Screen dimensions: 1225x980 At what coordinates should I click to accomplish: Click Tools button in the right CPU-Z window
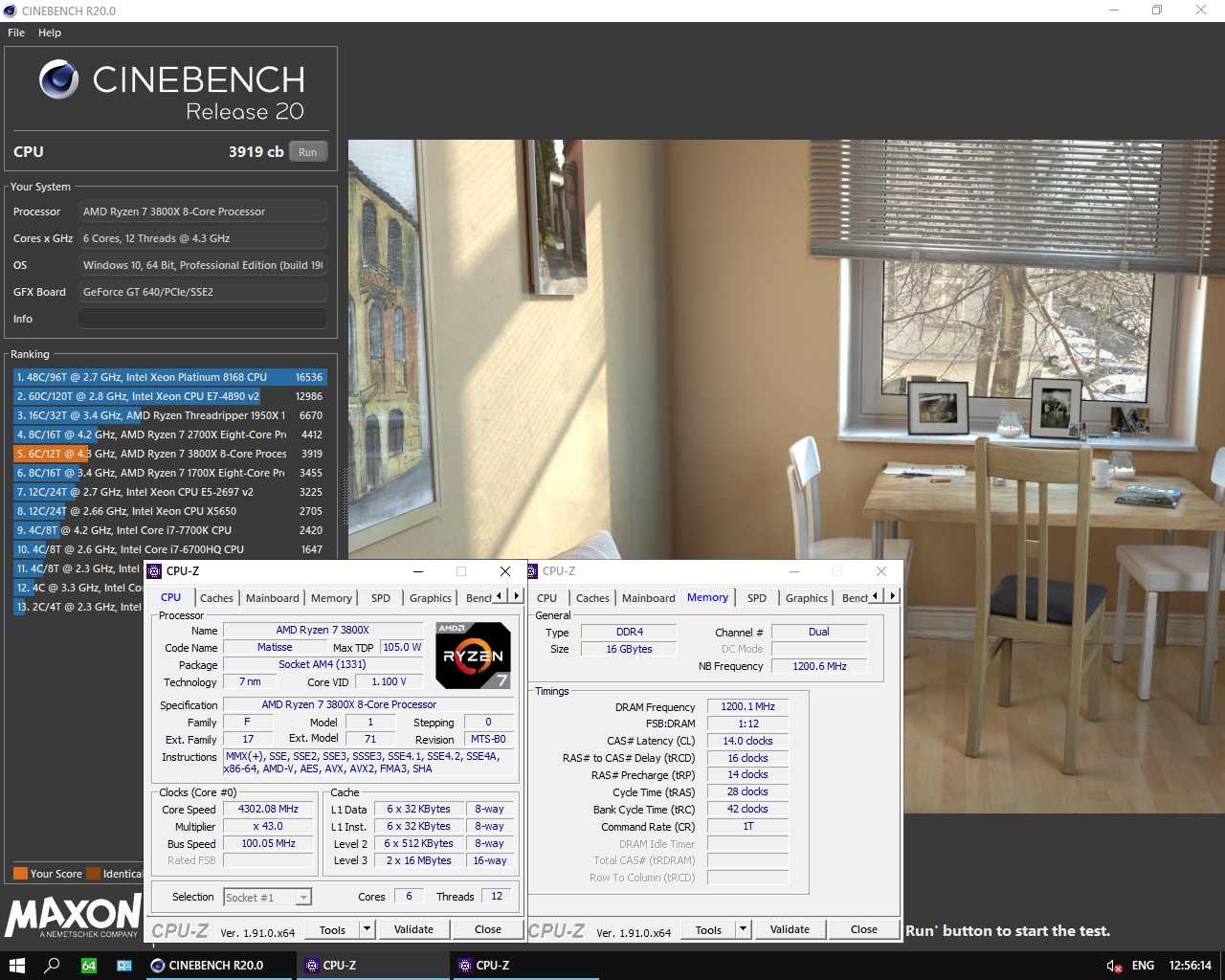[x=708, y=929]
